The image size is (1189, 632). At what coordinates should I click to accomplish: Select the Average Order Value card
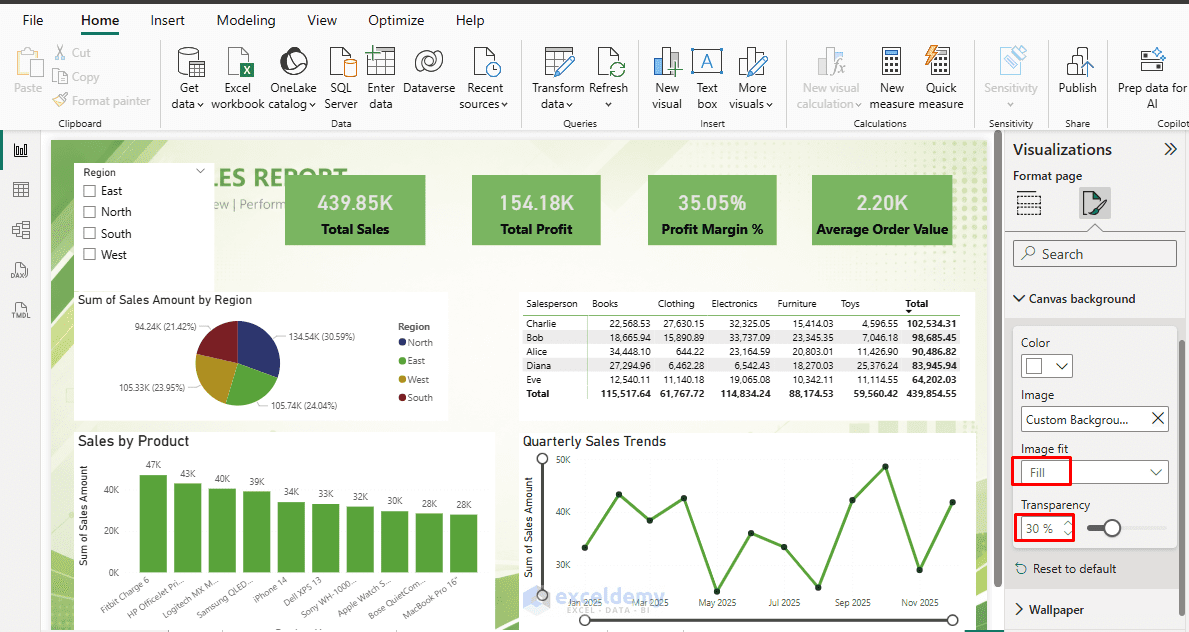882,210
